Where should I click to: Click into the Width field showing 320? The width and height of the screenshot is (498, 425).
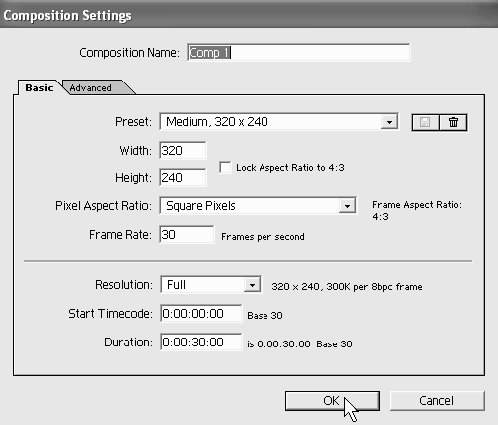(x=183, y=151)
